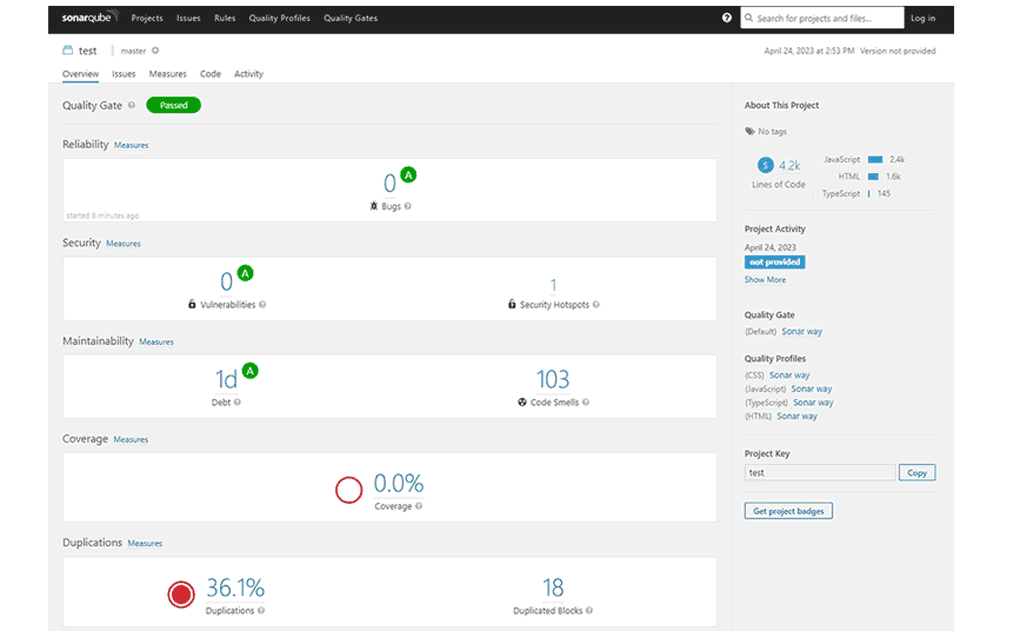Open the Projects menu
The image size is (1020, 631).
click(x=147, y=17)
